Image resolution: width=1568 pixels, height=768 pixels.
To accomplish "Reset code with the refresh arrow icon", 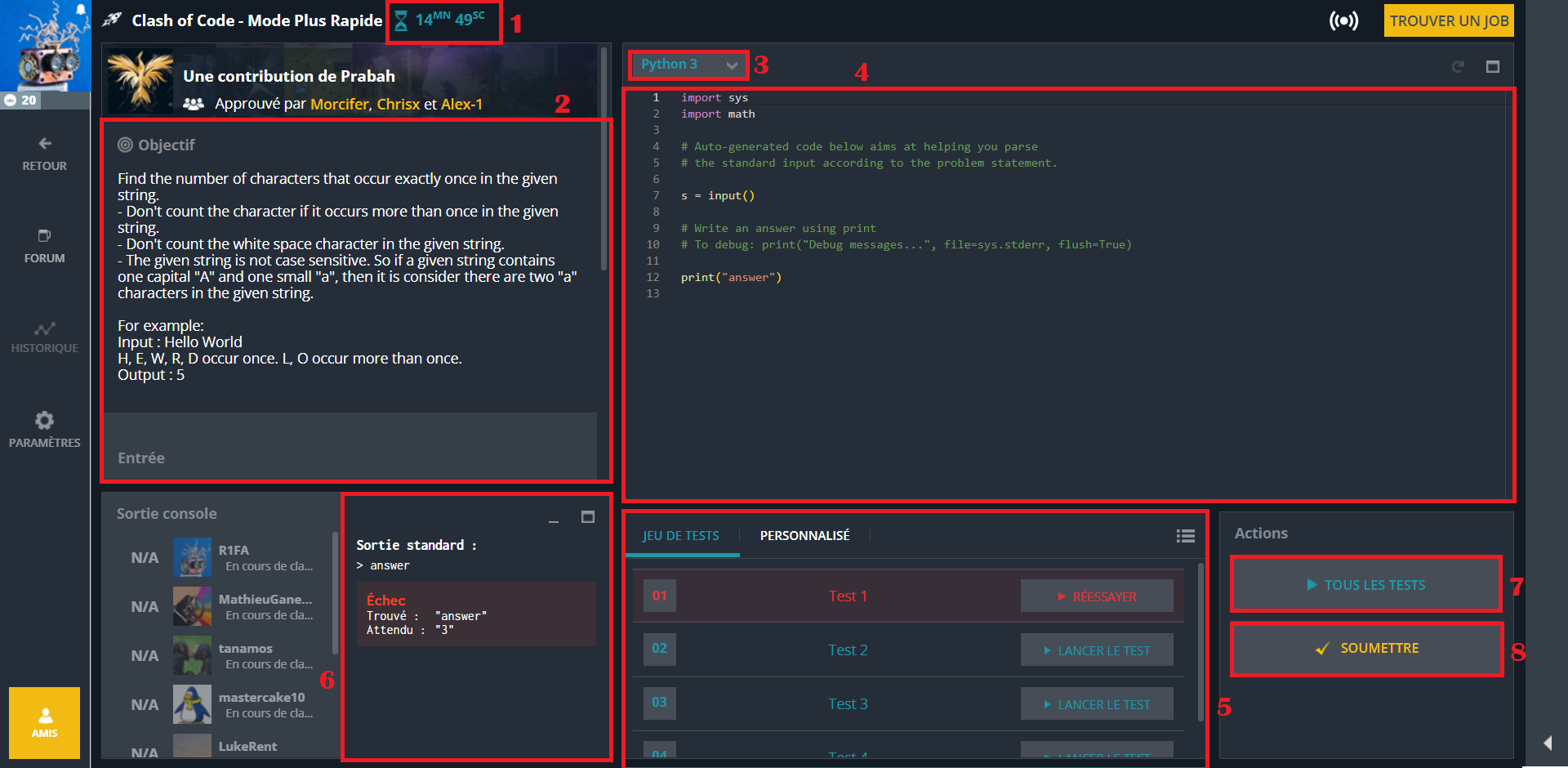I will [x=1458, y=66].
